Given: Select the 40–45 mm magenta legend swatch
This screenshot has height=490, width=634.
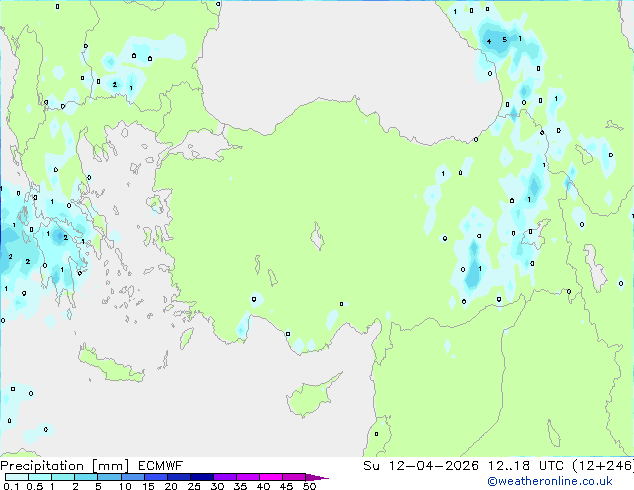Looking at the screenshot, I should tap(271, 477).
